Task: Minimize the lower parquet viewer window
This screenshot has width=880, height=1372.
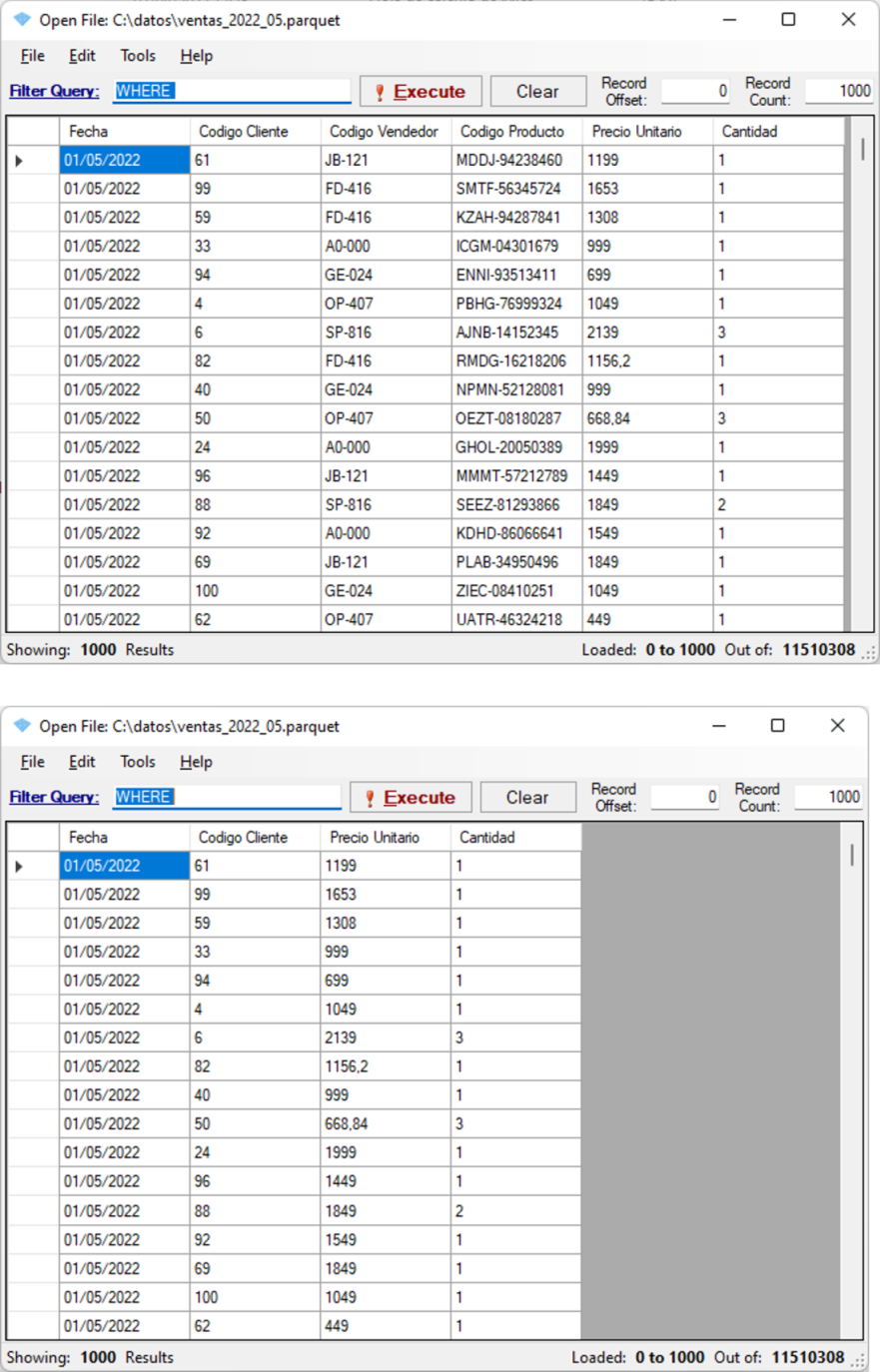Action: (718, 726)
